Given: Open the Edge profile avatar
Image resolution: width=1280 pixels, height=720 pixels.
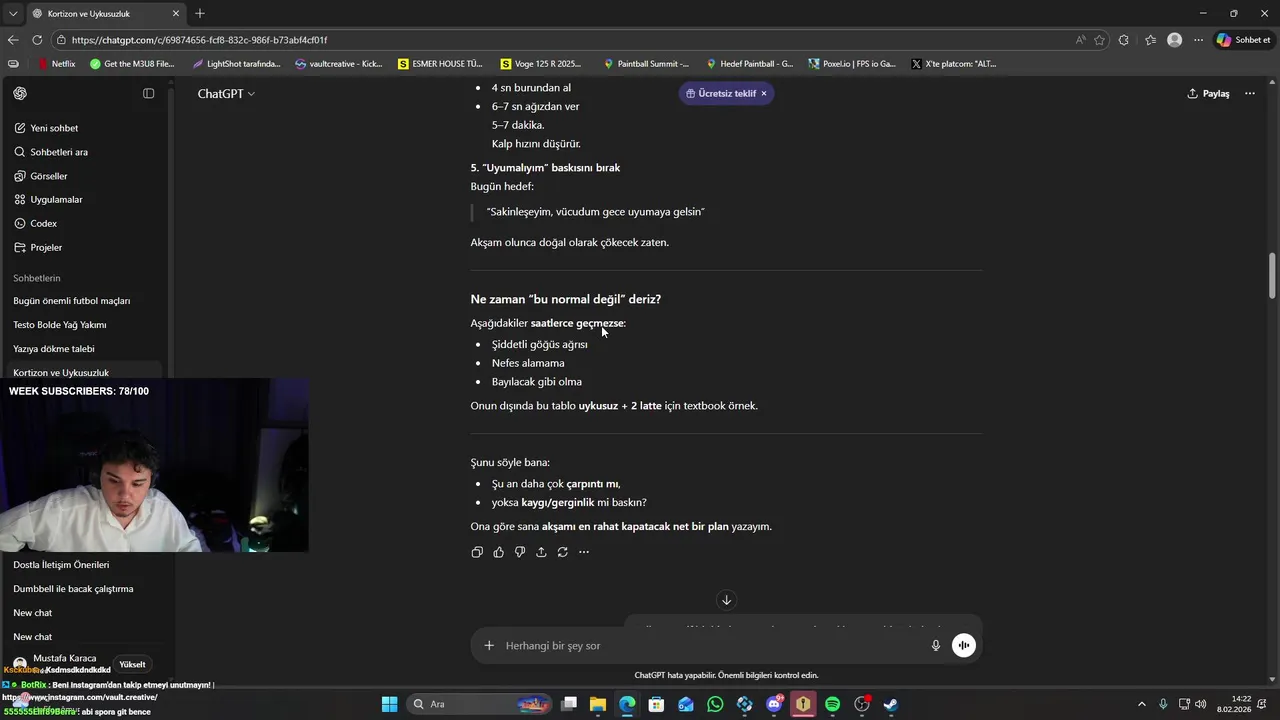Looking at the screenshot, I should [x=1174, y=40].
